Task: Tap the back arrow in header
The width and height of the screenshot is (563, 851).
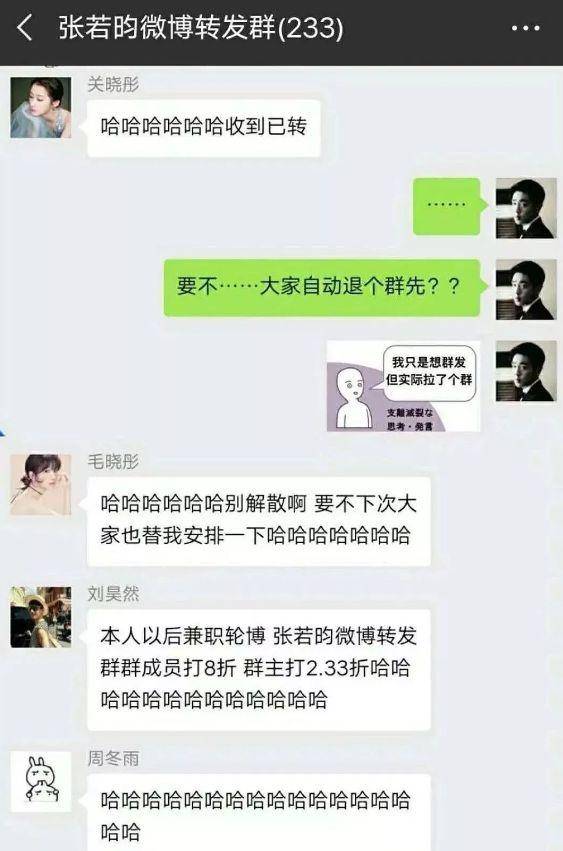Action: coord(25,28)
